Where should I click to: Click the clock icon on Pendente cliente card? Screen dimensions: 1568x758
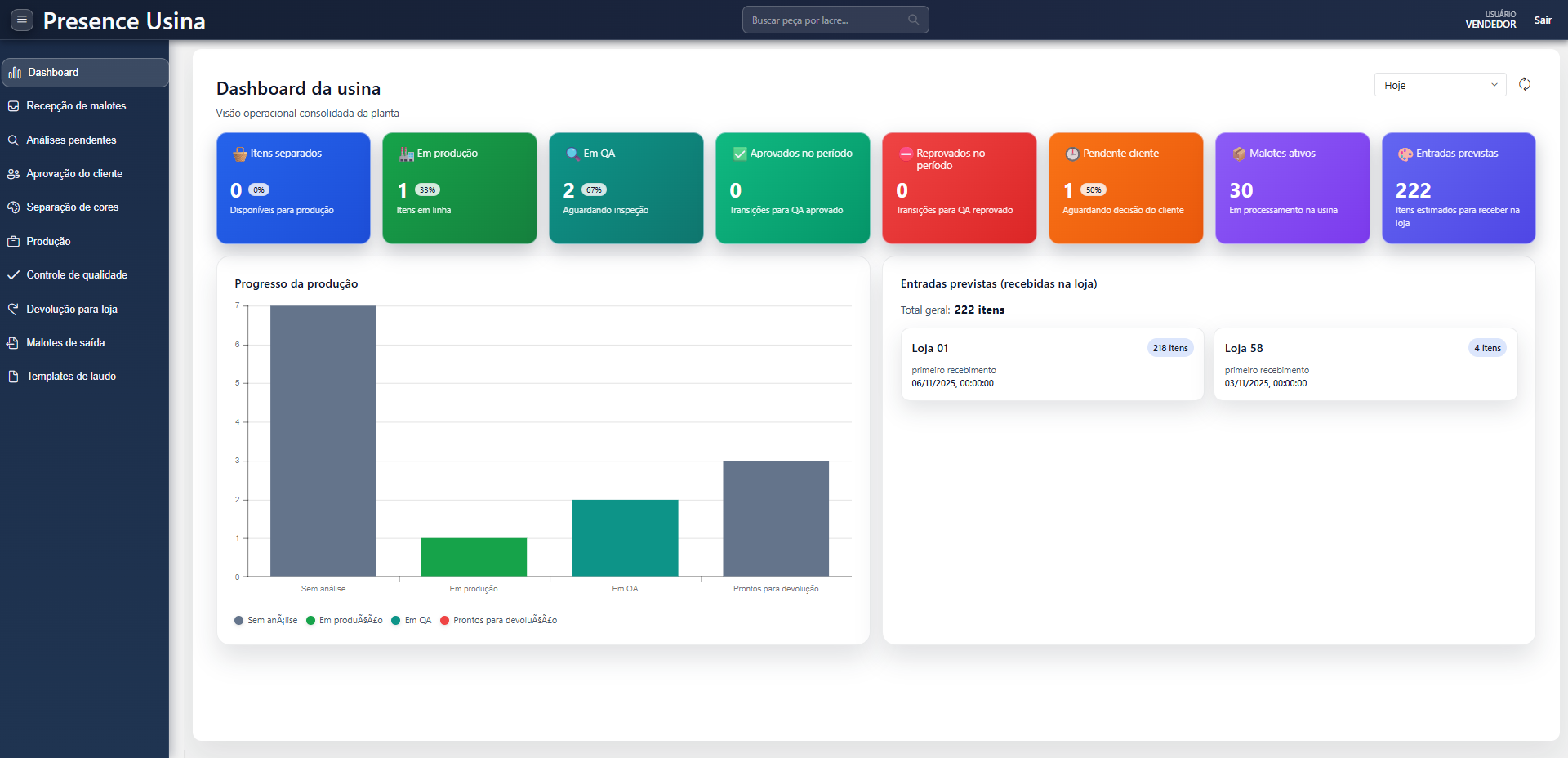(x=1072, y=154)
